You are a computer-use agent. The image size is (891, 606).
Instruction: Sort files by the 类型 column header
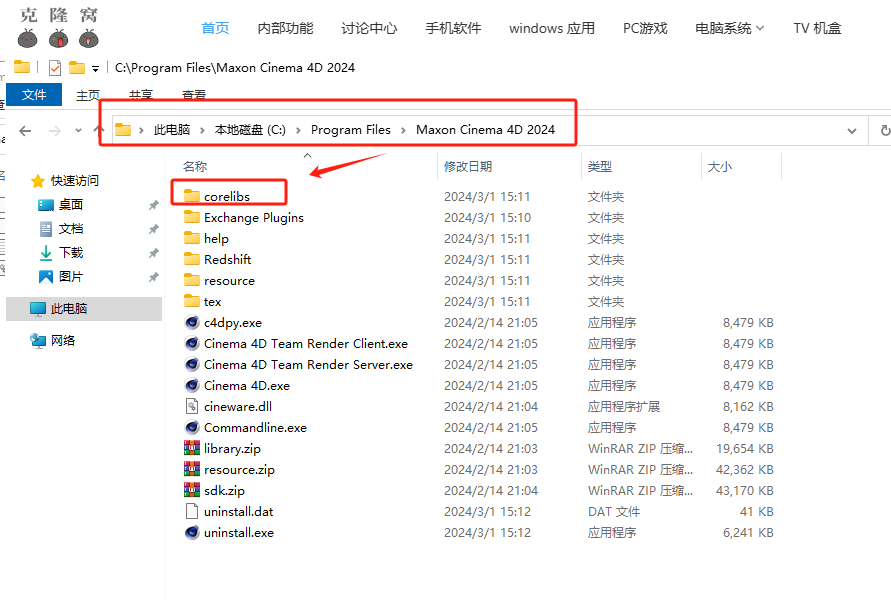pos(599,167)
